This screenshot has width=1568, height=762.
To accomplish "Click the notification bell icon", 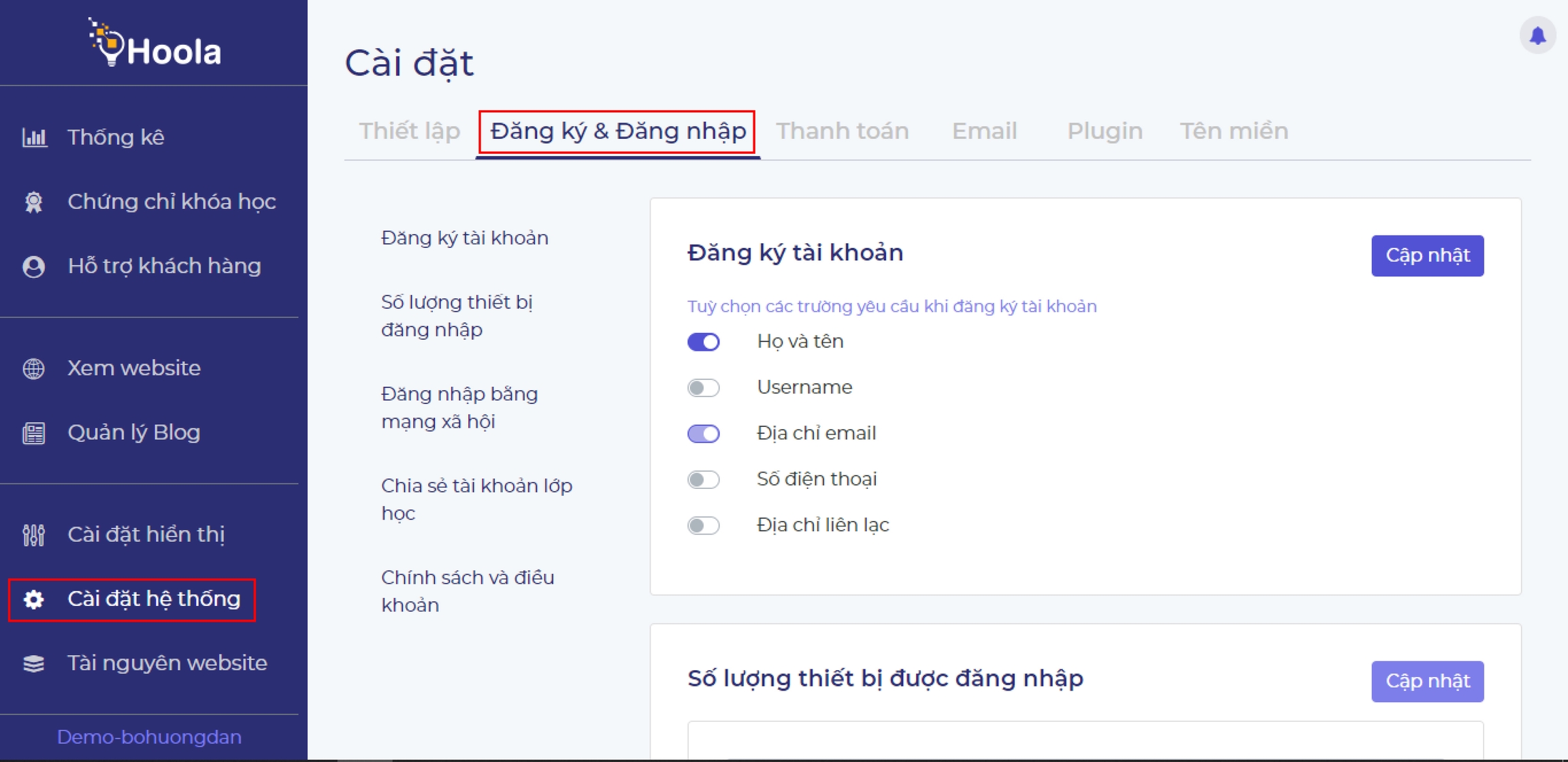I will pos(1537,35).
